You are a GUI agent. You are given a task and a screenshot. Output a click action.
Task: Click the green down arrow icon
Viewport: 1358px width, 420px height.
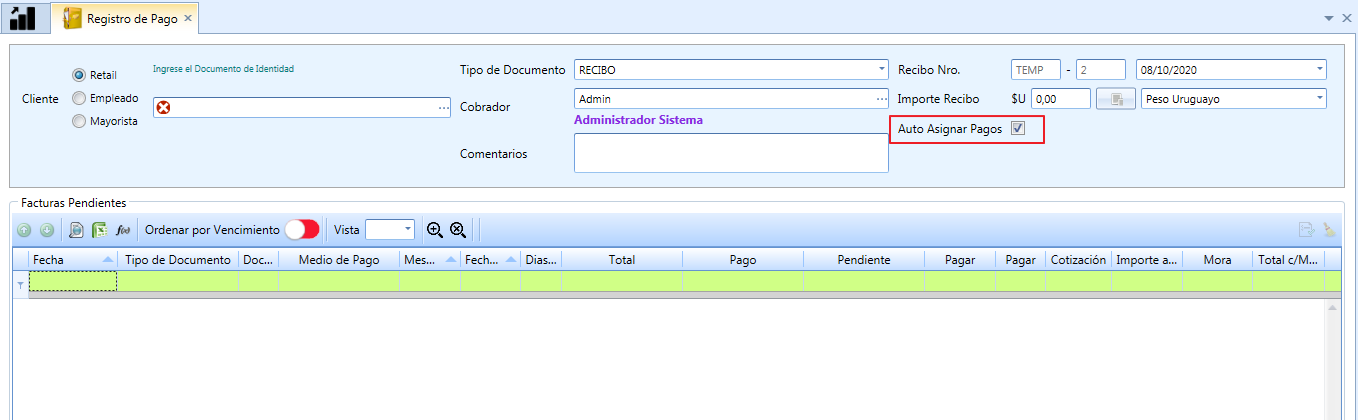46,230
